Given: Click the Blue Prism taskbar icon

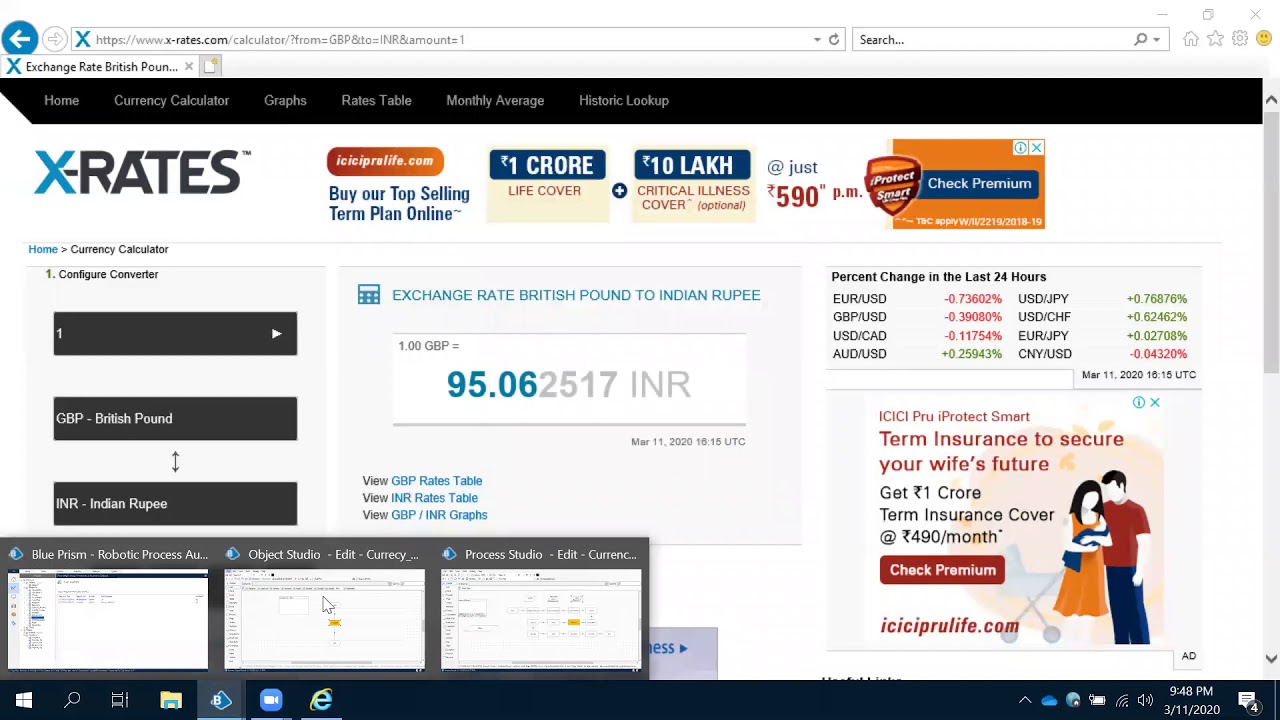Looking at the screenshot, I should click(x=221, y=700).
